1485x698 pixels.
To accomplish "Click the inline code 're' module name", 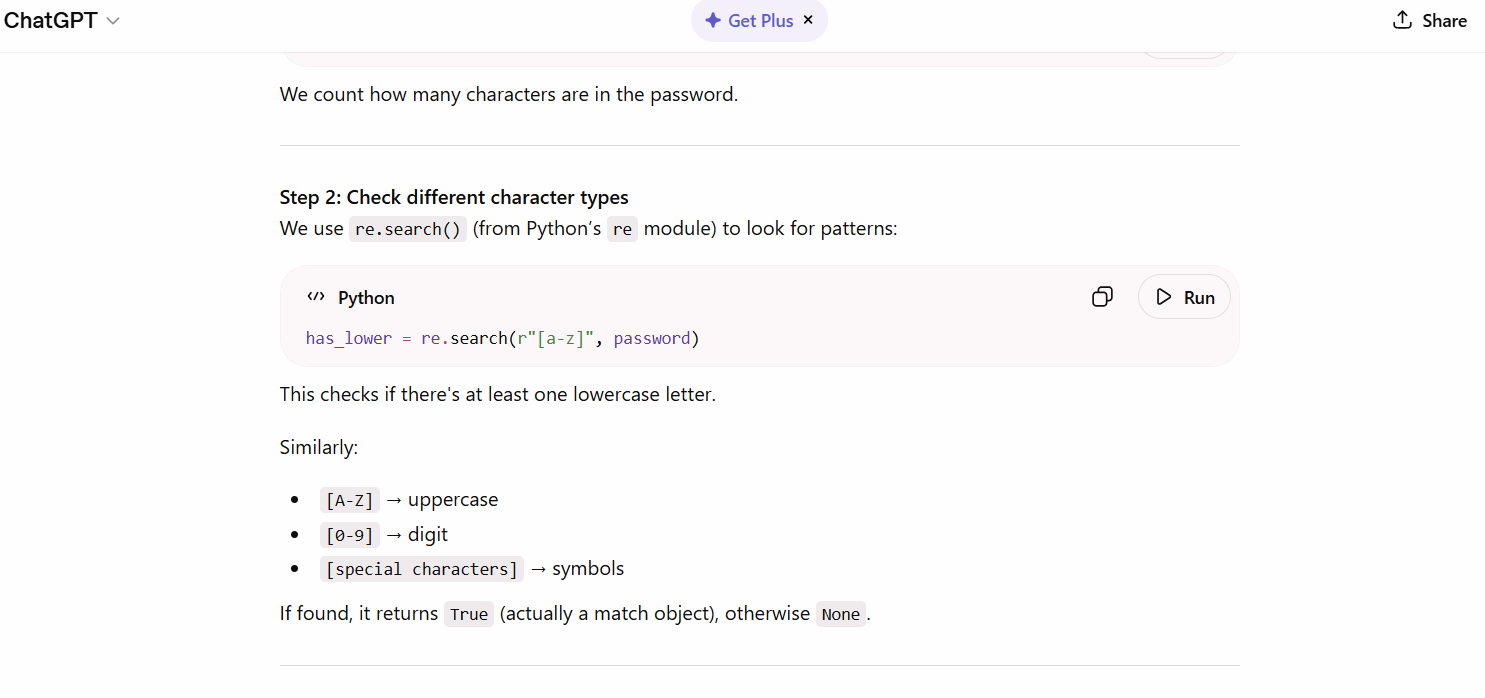I will click(x=622, y=229).
